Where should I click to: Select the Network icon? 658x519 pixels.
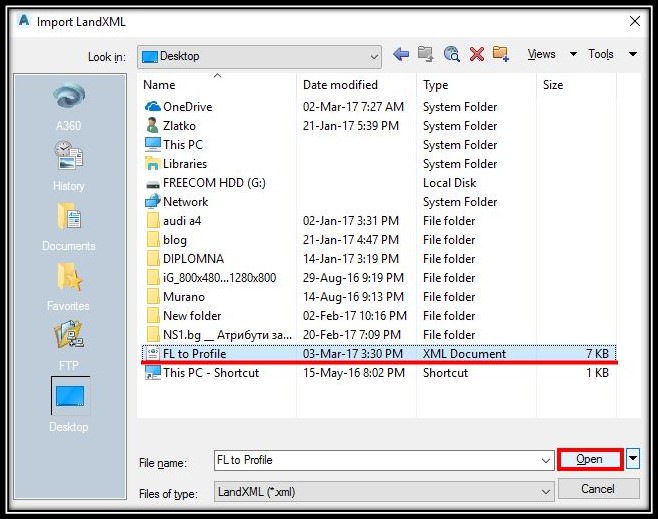[153, 201]
